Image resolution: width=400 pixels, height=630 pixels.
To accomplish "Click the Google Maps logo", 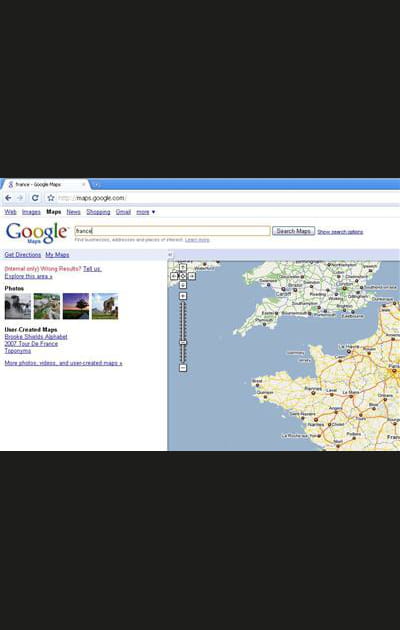I will pyautogui.click(x=37, y=233).
